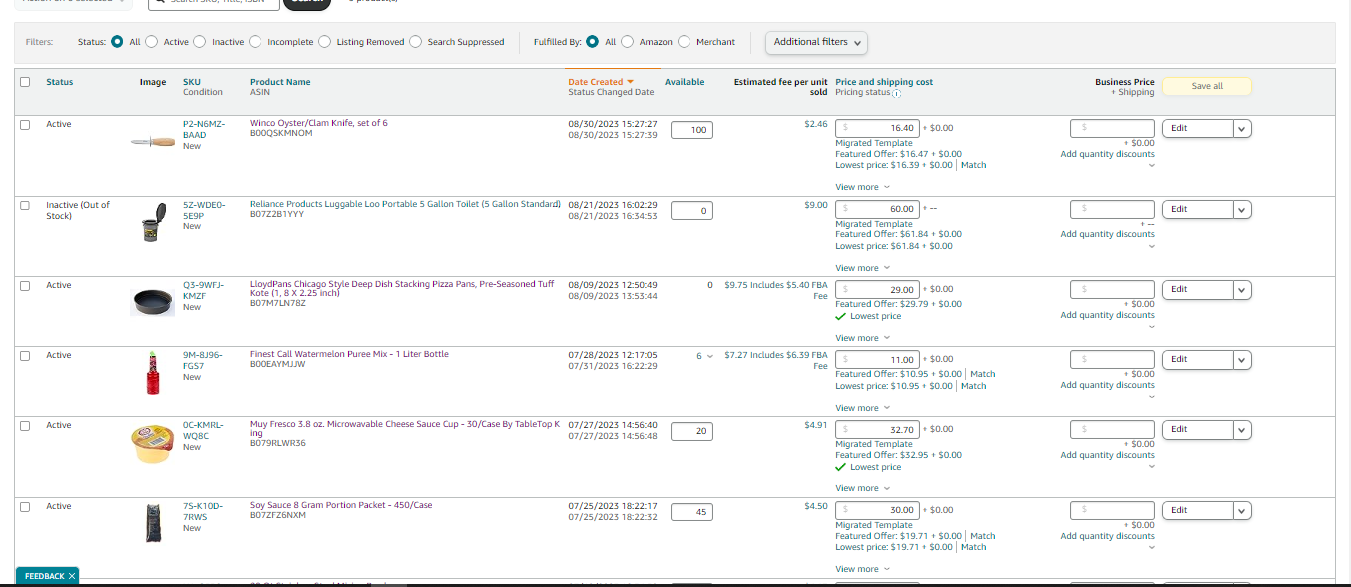
Task: Click Luggable Loo price field showing 60.00
Action: [877, 208]
